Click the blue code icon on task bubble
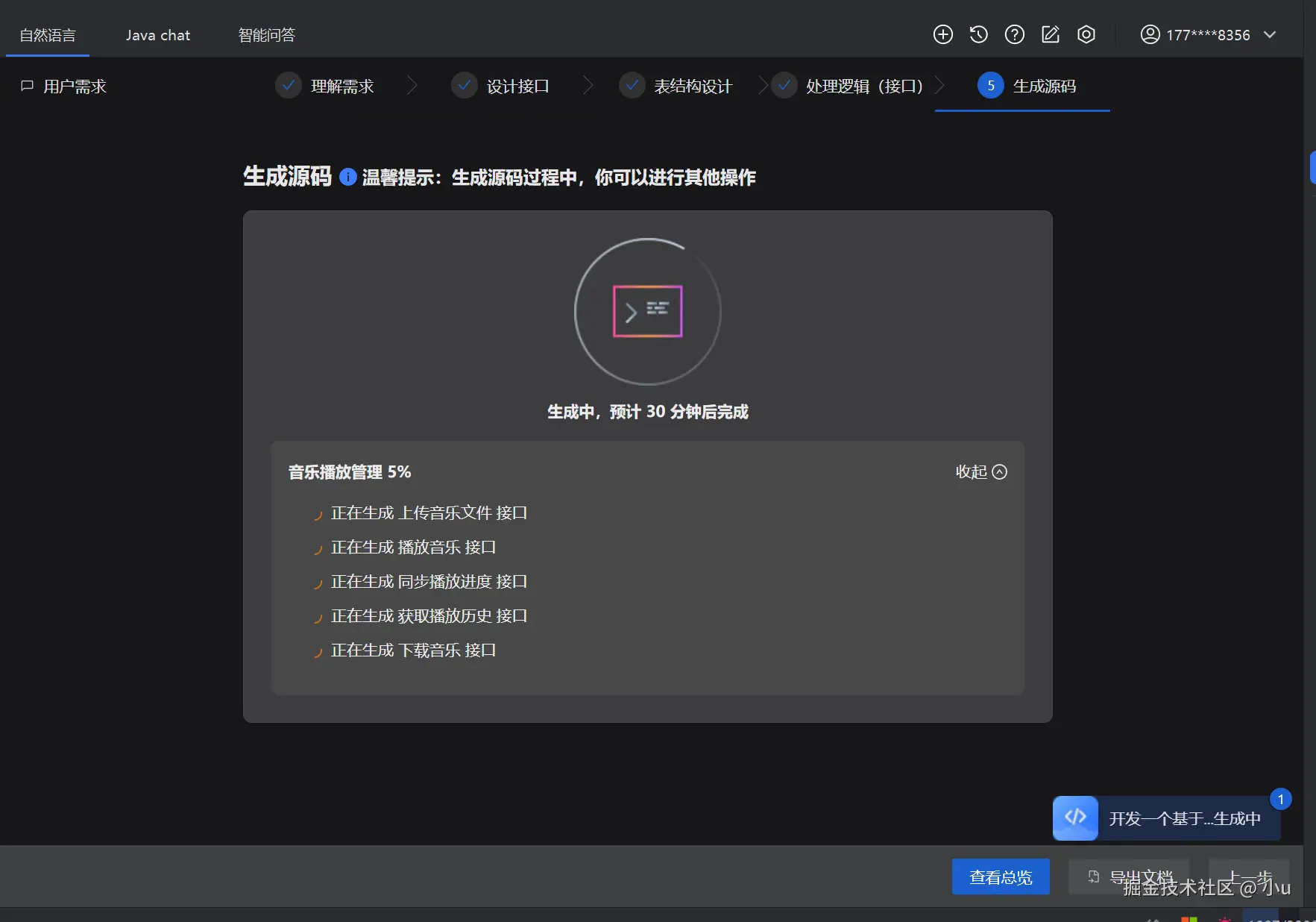This screenshot has height=922, width=1316. [x=1075, y=818]
